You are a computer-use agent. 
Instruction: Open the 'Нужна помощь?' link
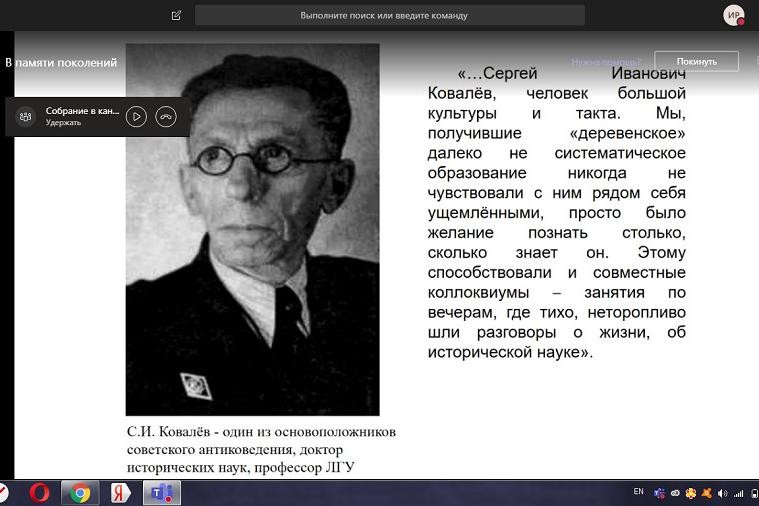(x=606, y=61)
